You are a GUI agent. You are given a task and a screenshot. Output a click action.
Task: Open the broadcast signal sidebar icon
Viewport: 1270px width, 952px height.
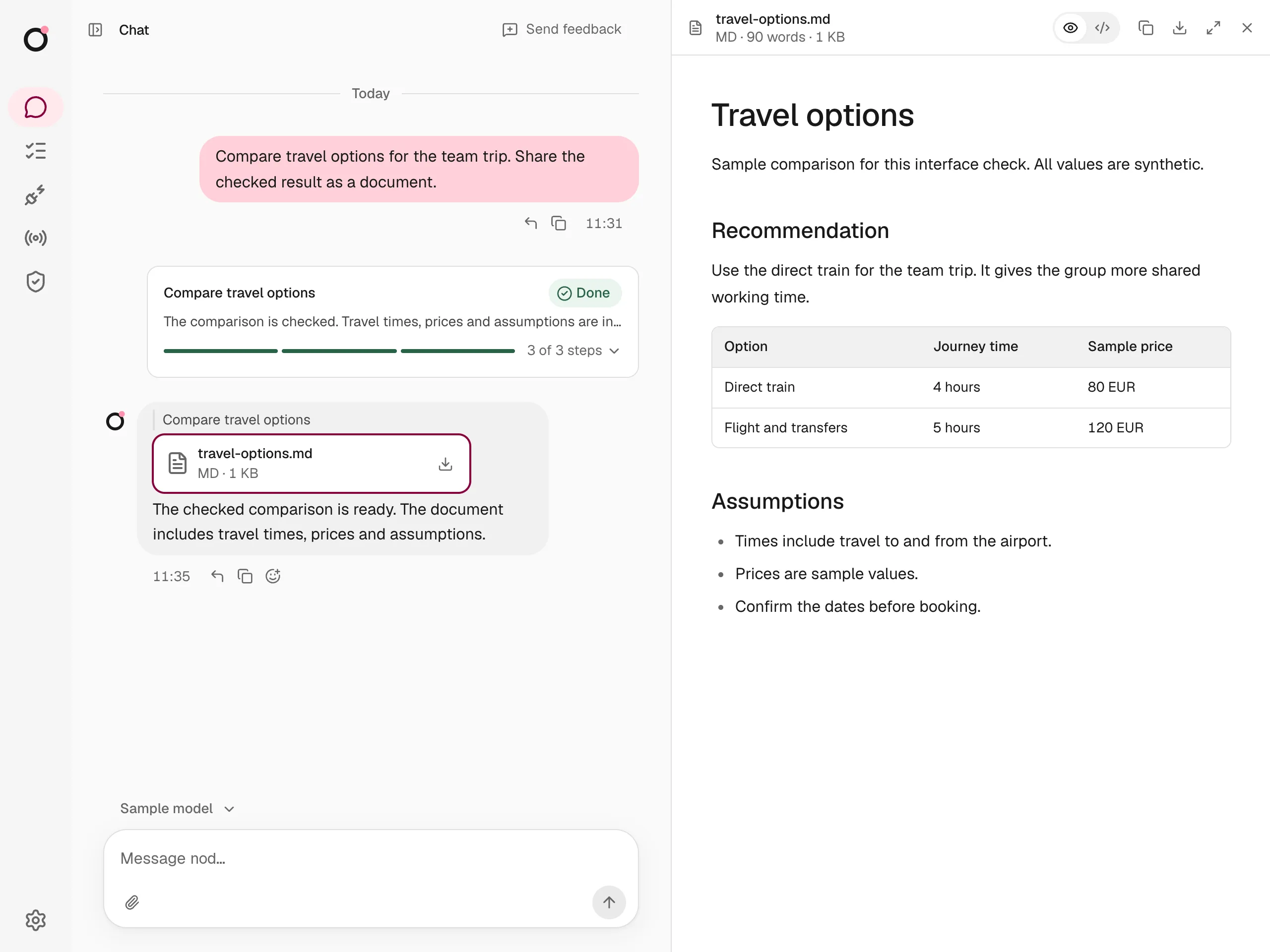(36, 238)
